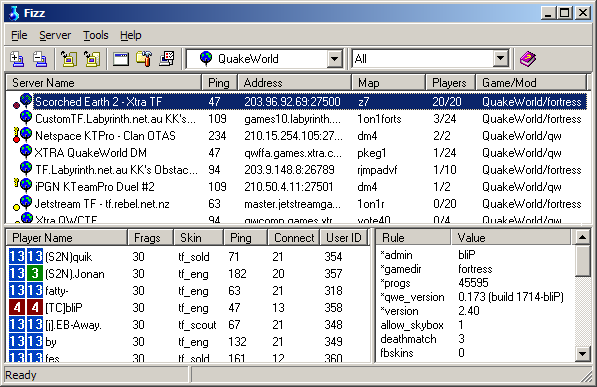Click the Value column header

[511, 238]
